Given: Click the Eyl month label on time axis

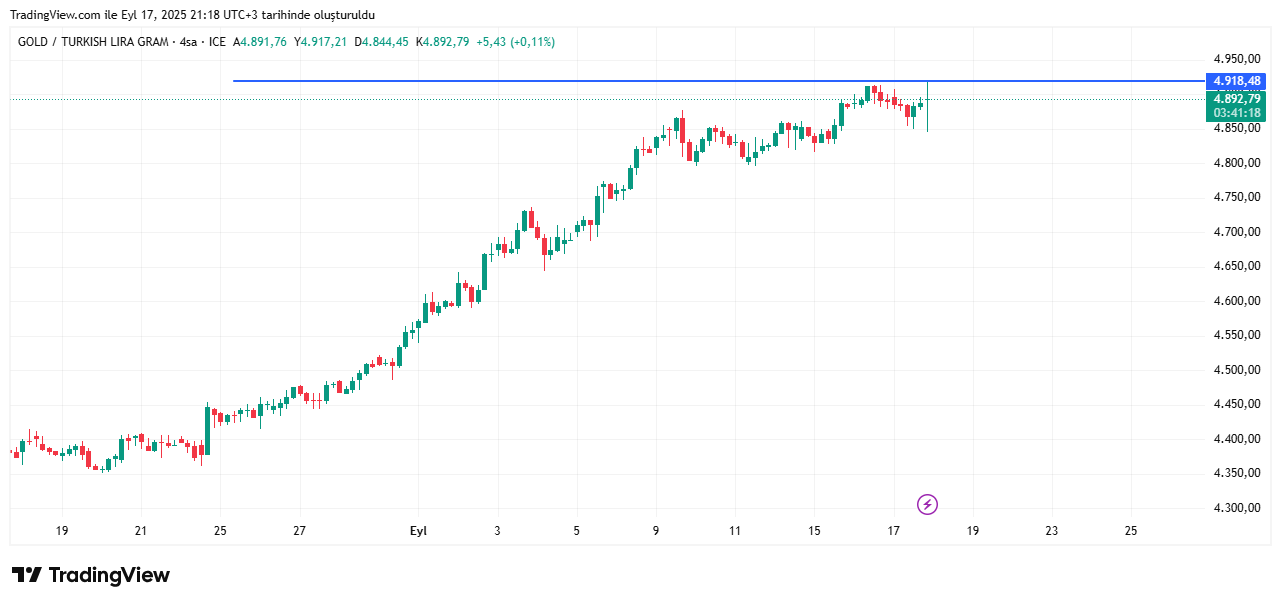Looking at the screenshot, I should [x=418, y=531].
